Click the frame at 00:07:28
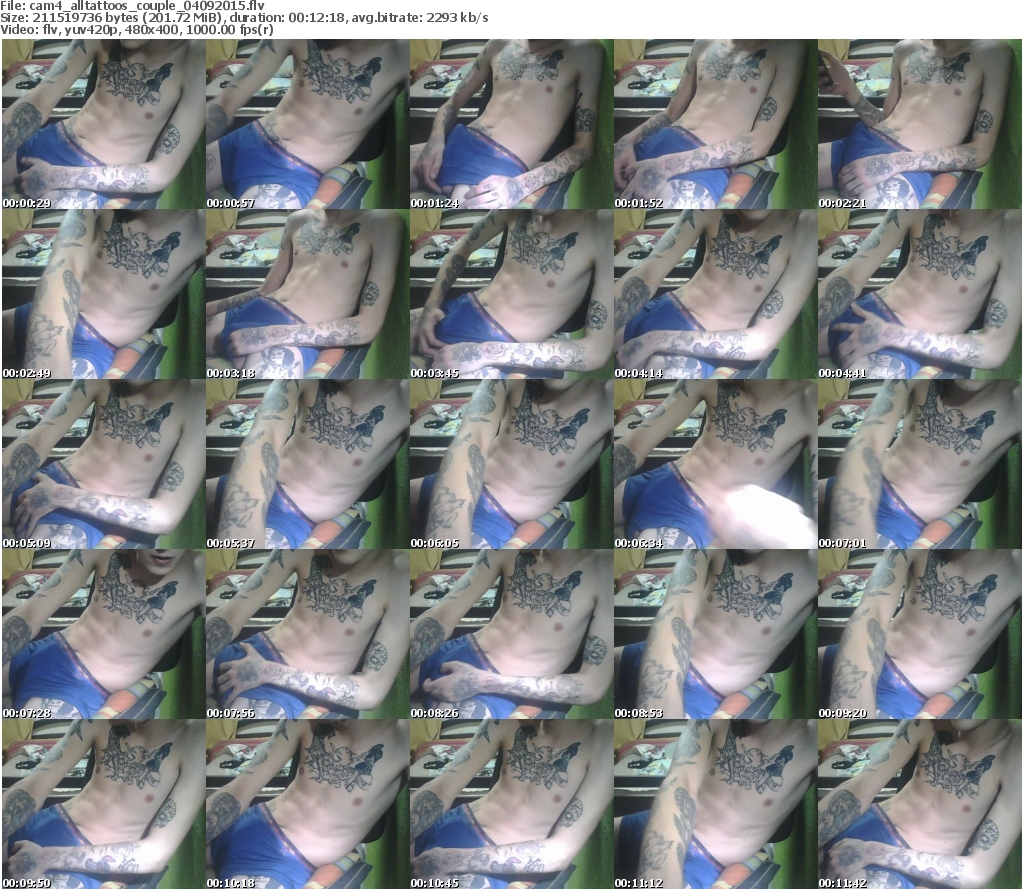Image resolution: width=1024 pixels, height=889 pixels. [x=104, y=634]
